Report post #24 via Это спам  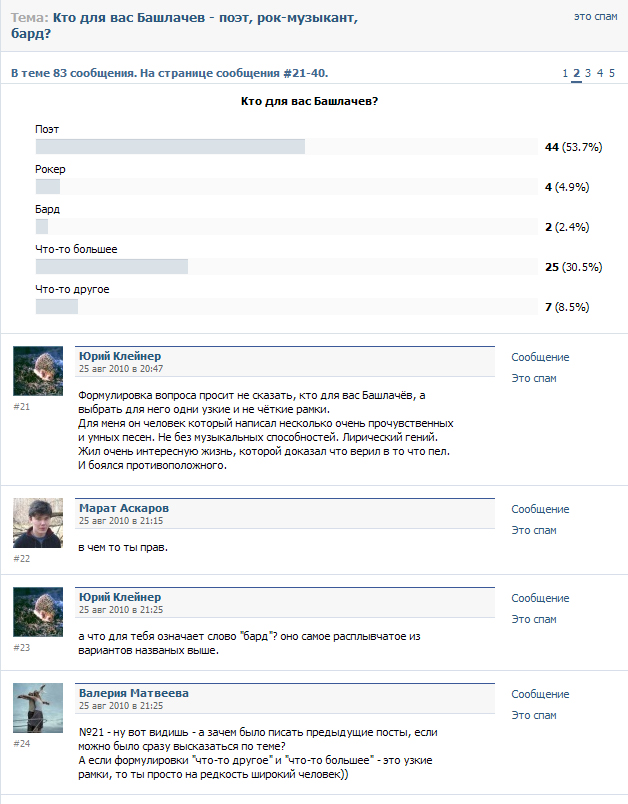[x=534, y=715]
